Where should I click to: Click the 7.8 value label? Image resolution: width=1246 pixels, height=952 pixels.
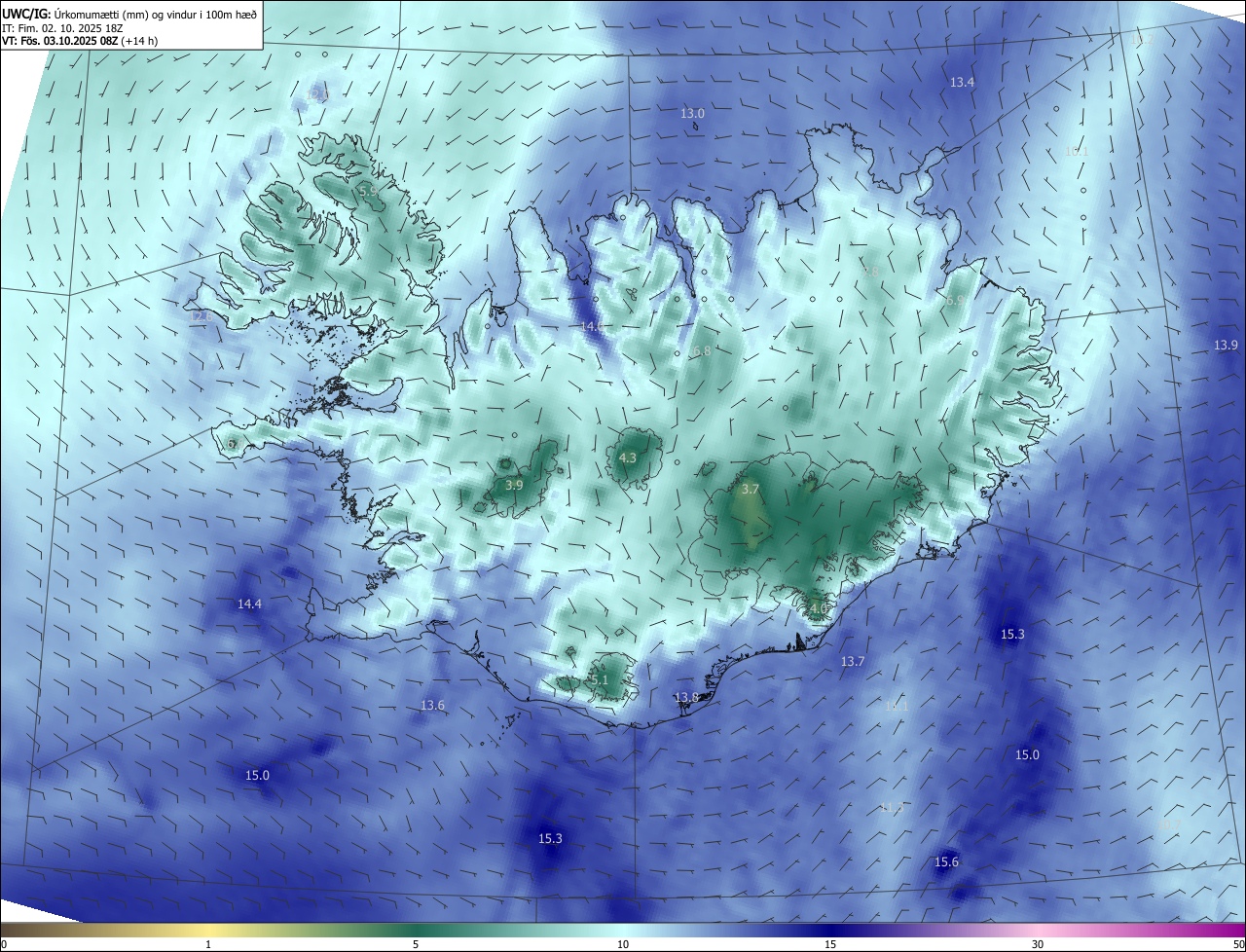pyautogui.click(x=871, y=272)
